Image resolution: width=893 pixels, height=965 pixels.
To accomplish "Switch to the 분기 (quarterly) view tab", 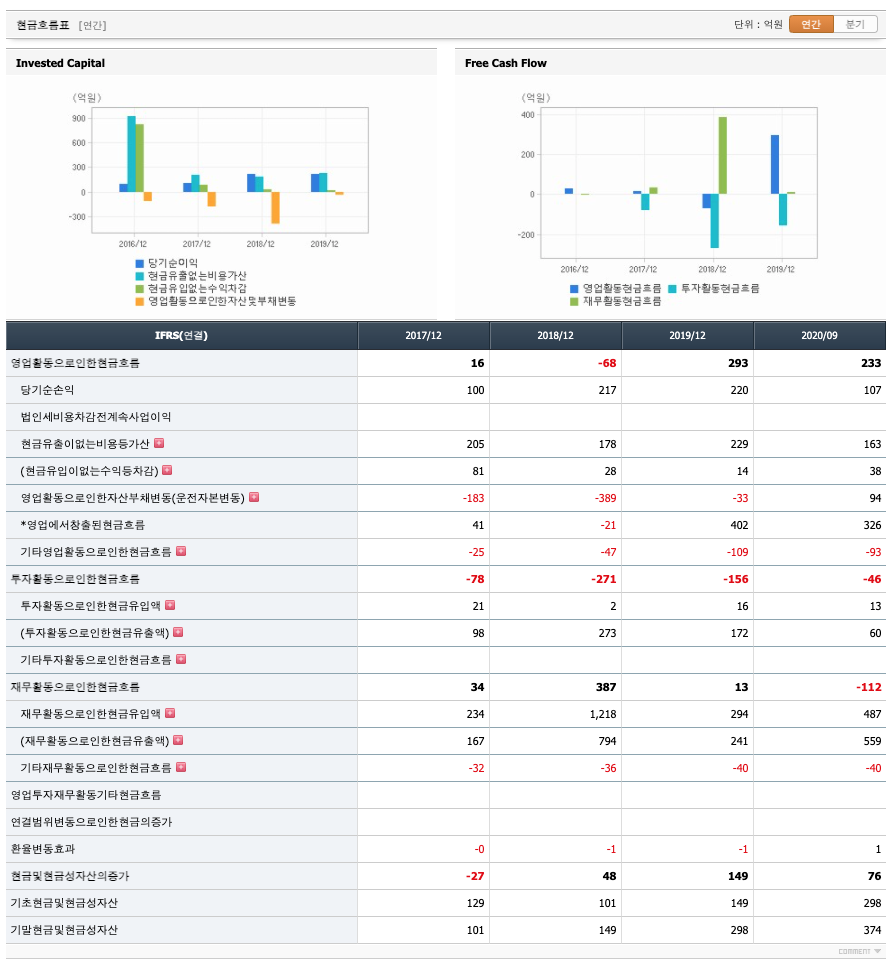I will (x=855, y=24).
